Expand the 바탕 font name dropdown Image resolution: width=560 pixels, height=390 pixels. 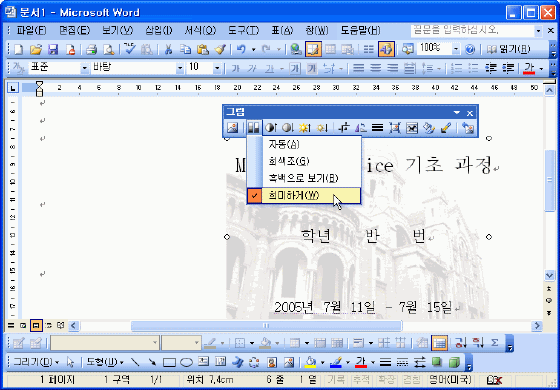click(x=180, y=68)
